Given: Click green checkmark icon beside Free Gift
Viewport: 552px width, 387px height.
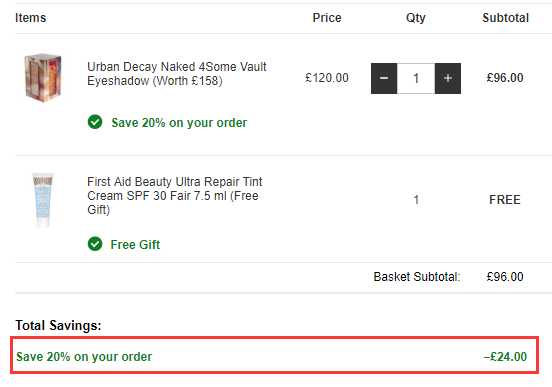Looking at the screenshot, I should tap(95, 244).
